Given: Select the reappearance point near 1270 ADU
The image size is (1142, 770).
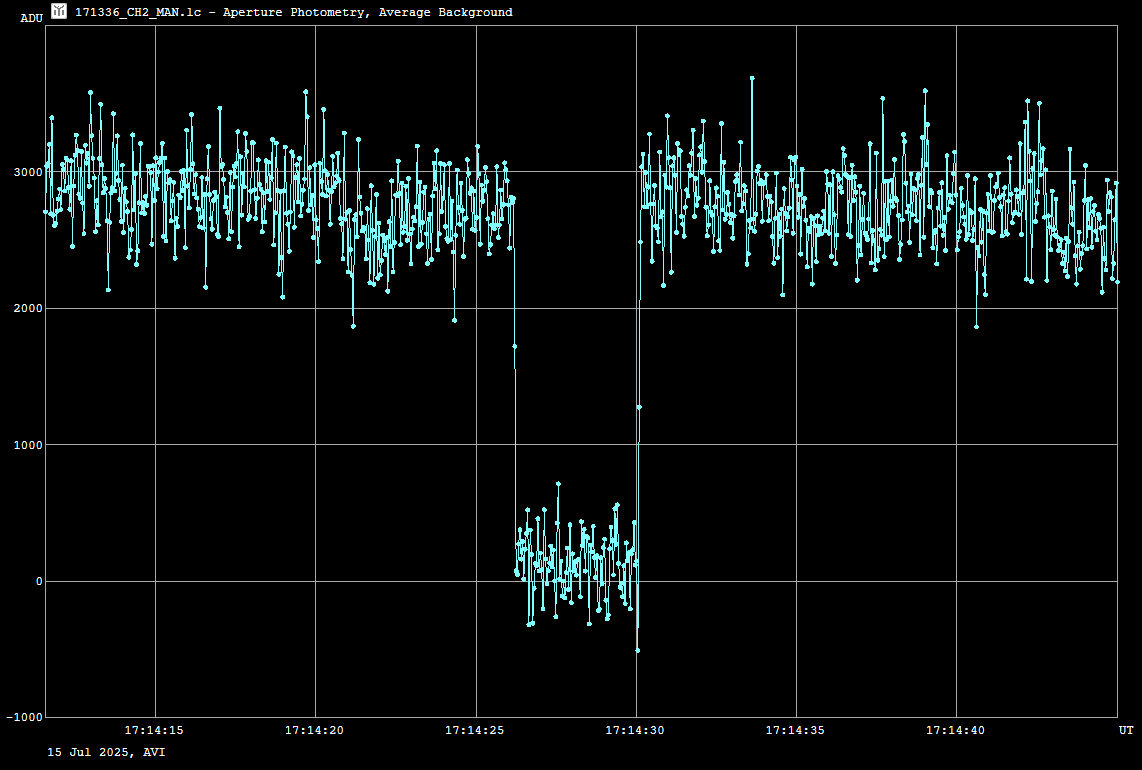Looking at the screenshot, I should tap(639, 407).
